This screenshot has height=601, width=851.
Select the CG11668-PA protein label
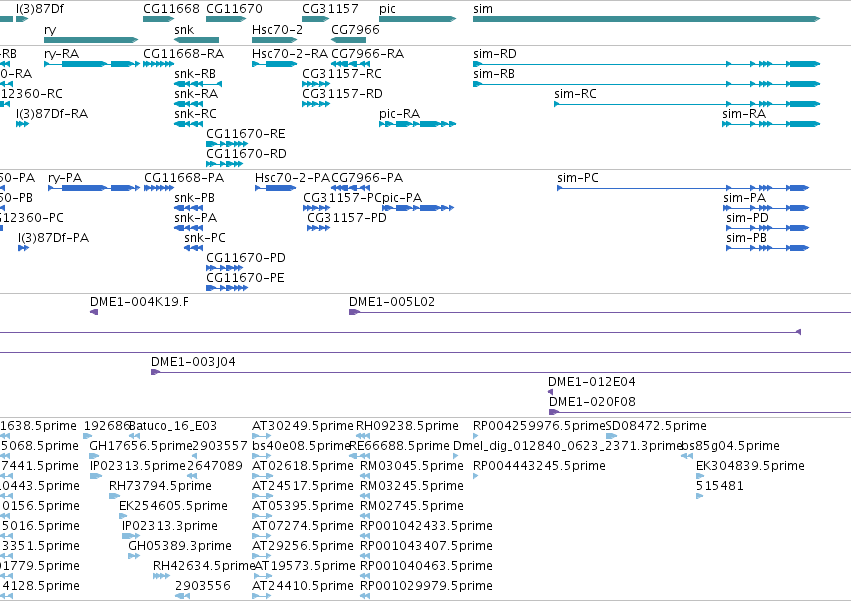tap(184, 178)
